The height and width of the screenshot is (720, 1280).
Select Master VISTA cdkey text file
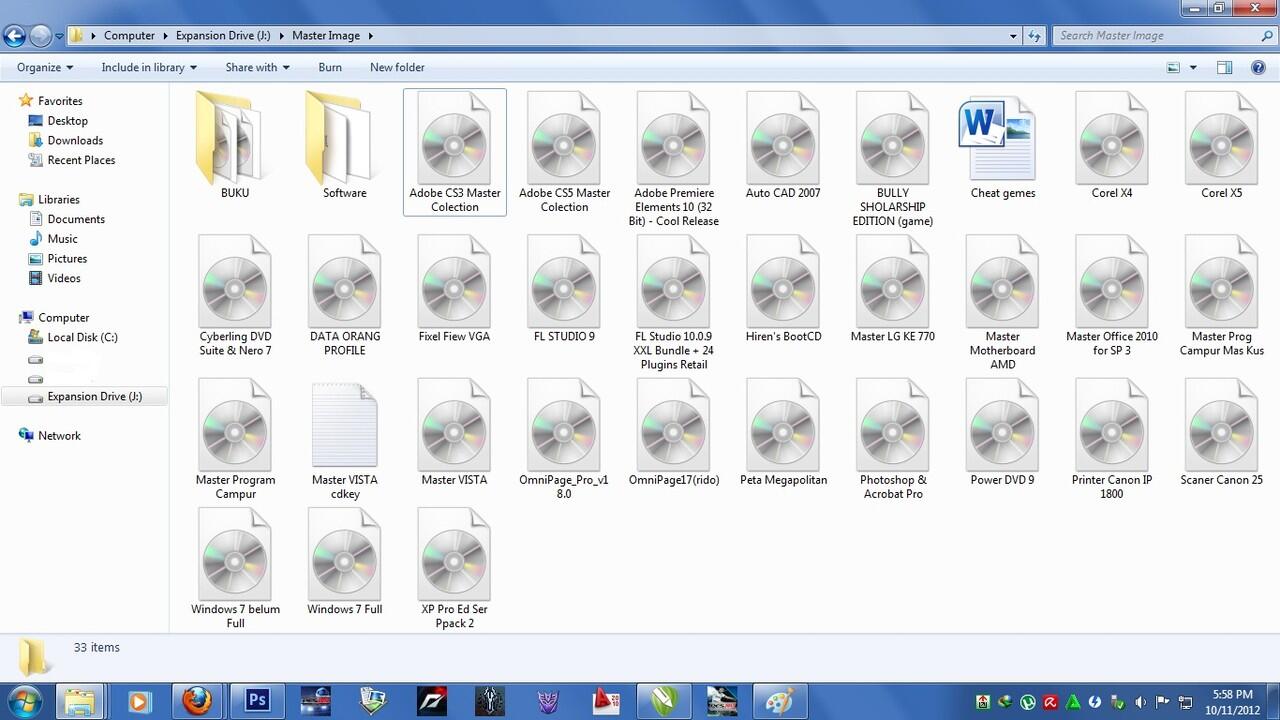(x=345, y=440)
